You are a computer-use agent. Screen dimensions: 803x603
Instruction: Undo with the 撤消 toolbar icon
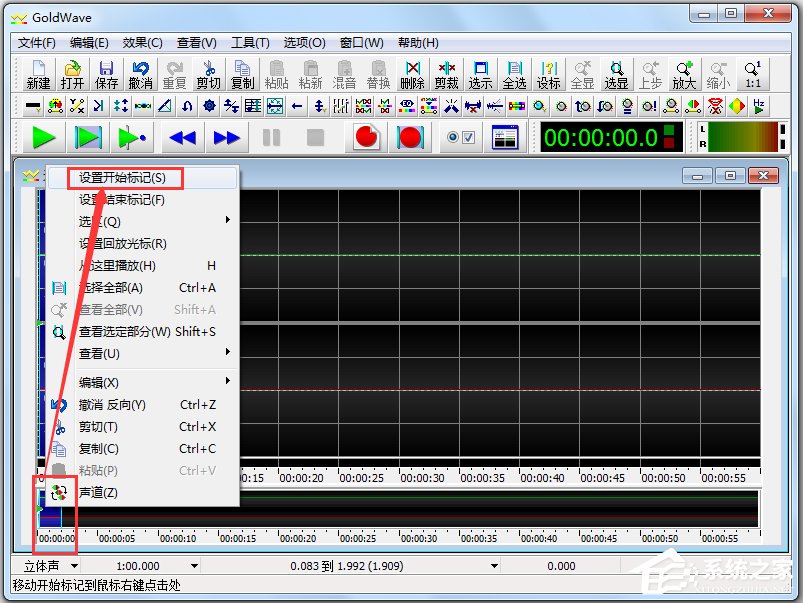(140, 75)
